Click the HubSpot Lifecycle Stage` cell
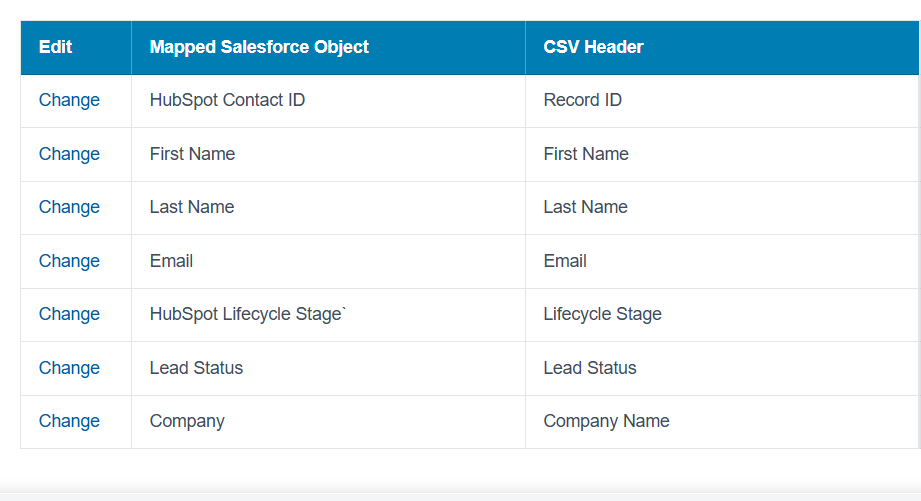The image size is (921, 501). [x=247, y=314]
